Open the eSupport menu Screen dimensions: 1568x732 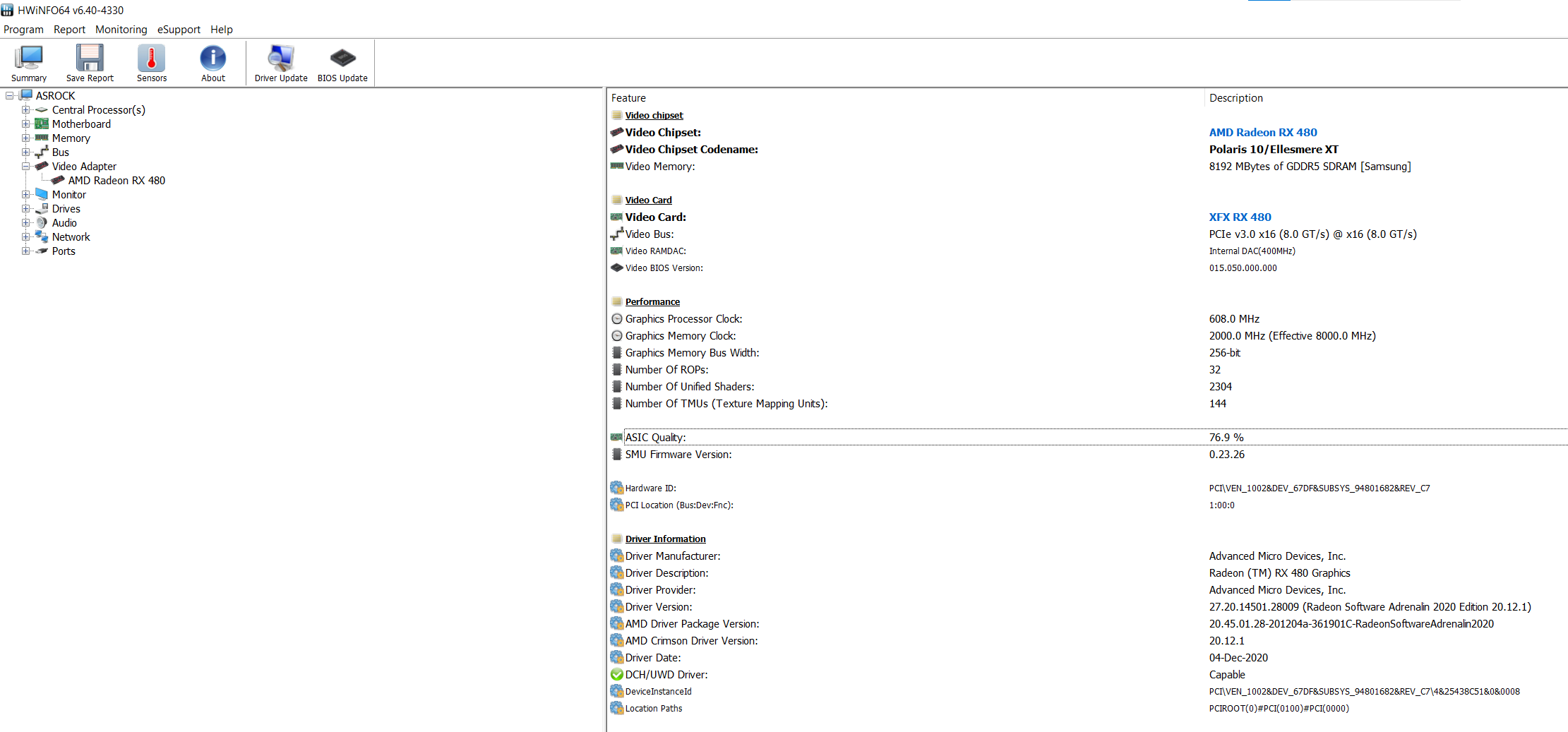coord(179,30)
